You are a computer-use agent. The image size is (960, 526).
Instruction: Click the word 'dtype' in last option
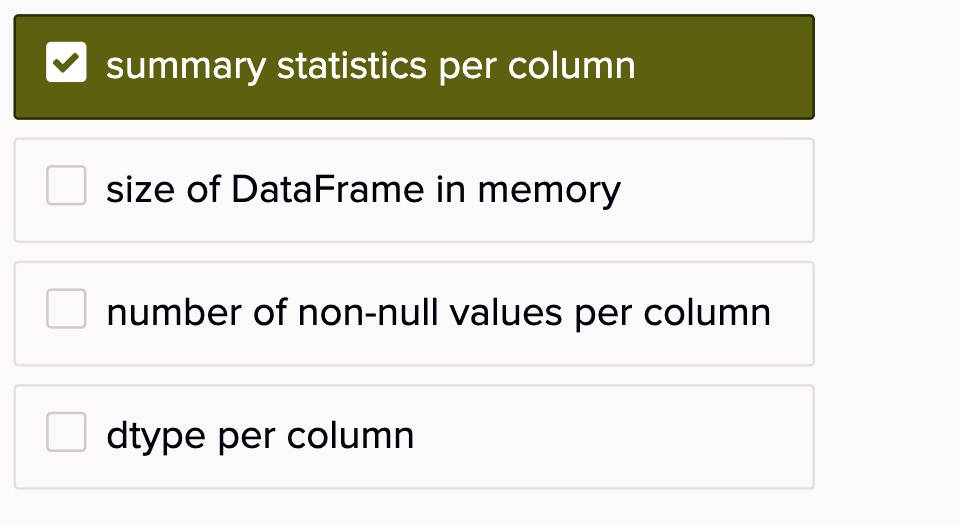coord(156,437)
